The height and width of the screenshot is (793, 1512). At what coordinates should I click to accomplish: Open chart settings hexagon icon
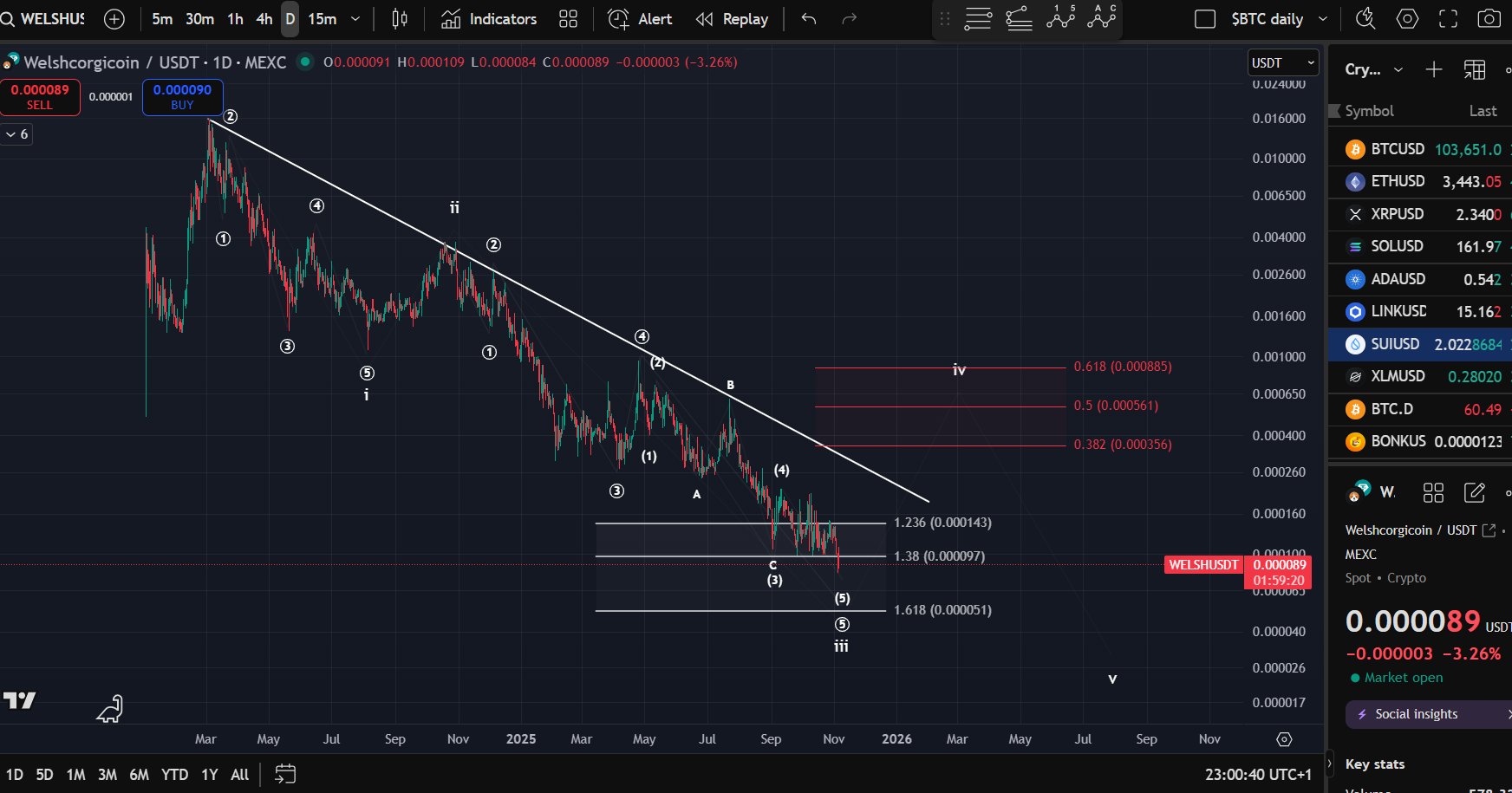coord(1407,19)
